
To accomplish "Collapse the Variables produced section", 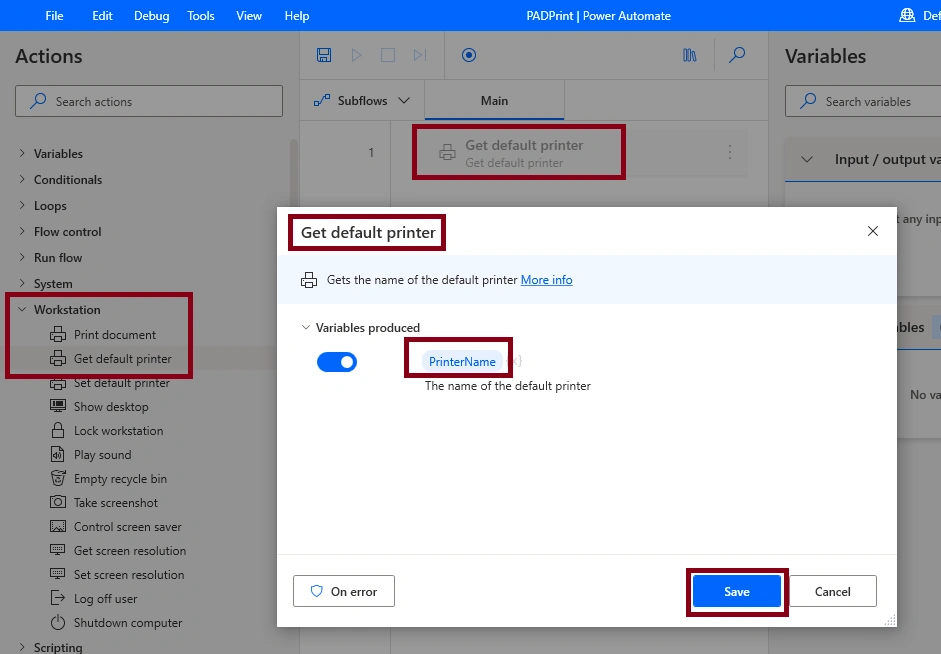I will coord(305,328).
